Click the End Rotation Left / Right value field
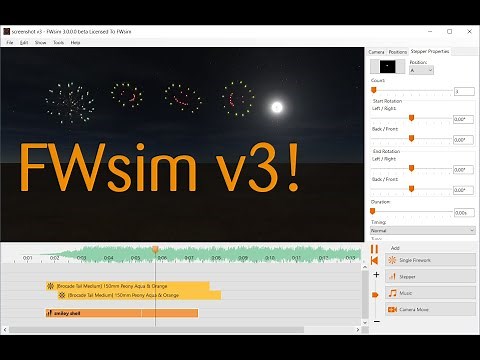 tap(463, 170)
